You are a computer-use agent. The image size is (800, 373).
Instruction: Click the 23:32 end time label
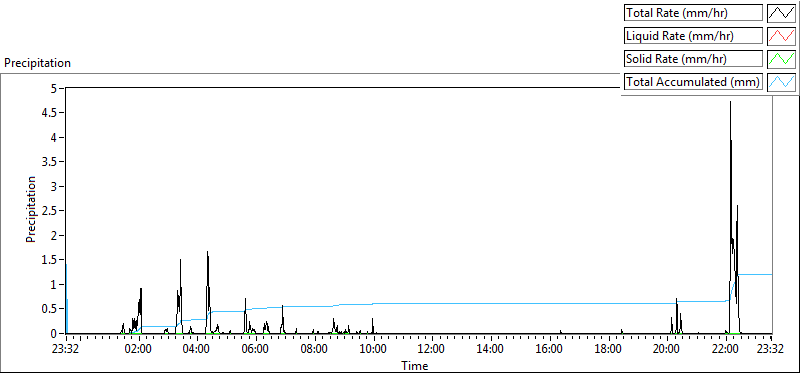(x=770, y=350)
